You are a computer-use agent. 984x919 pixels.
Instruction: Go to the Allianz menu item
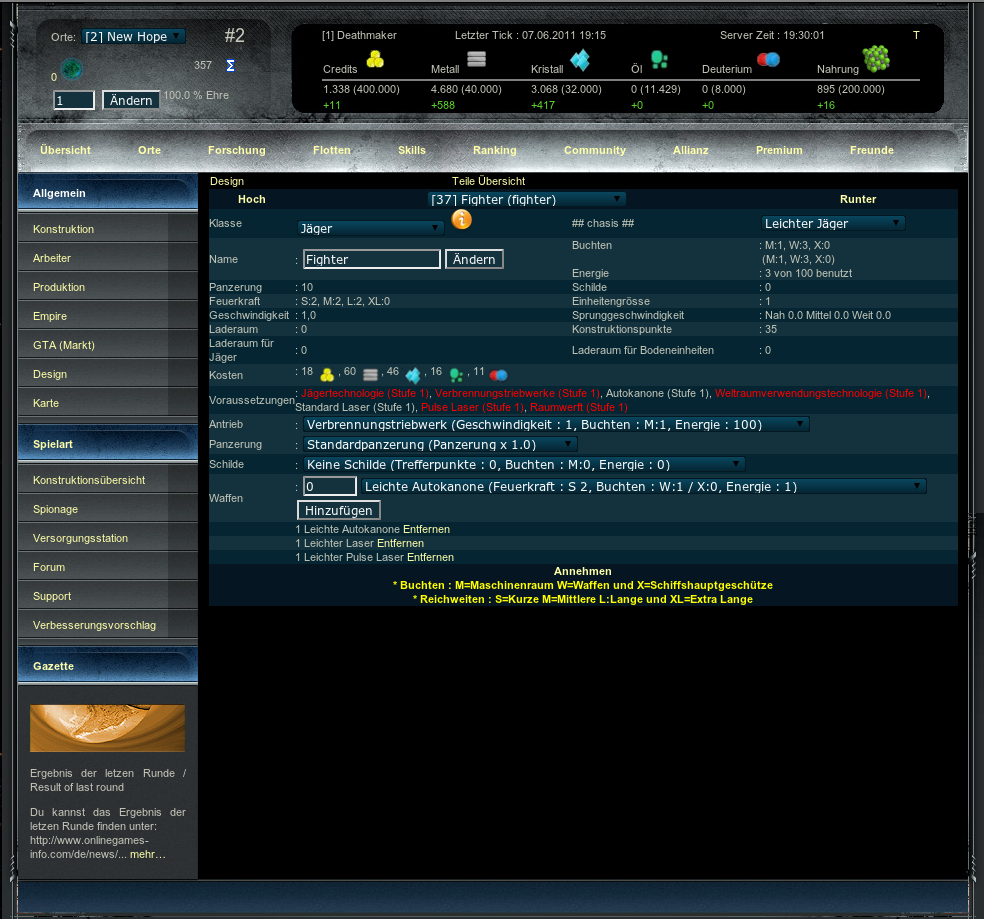click(x=690, y=150)
